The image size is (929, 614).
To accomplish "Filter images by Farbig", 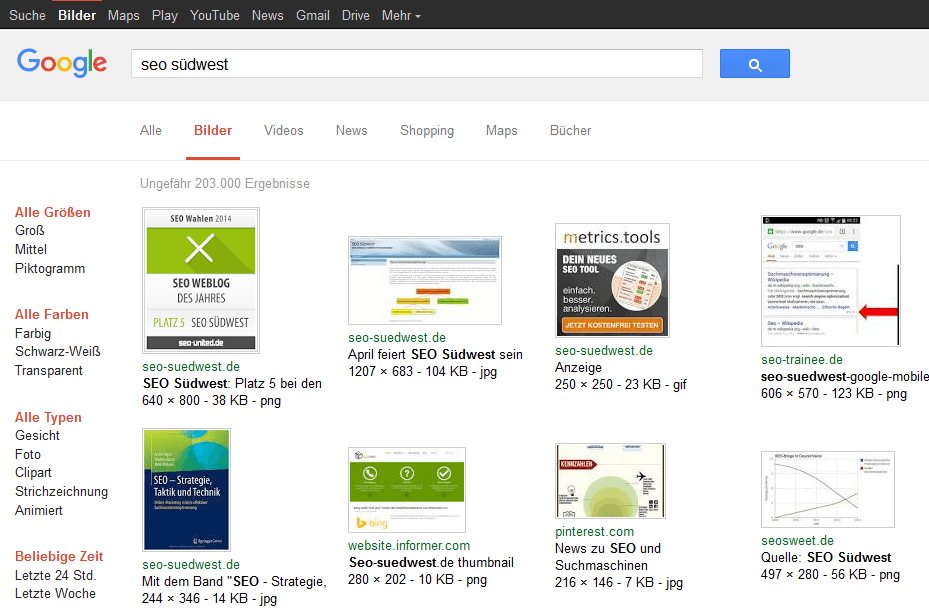I will (33, 333).
